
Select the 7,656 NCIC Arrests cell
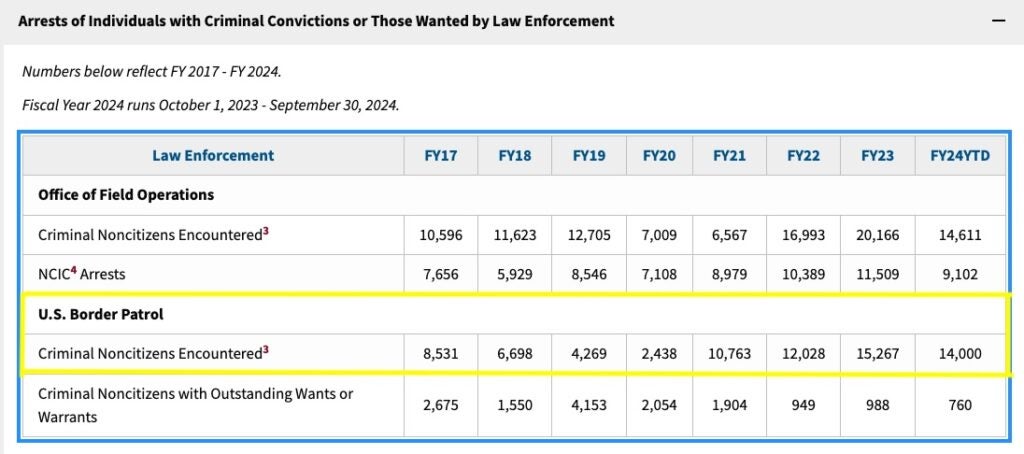pyautogui.click(x=441, y=273)
